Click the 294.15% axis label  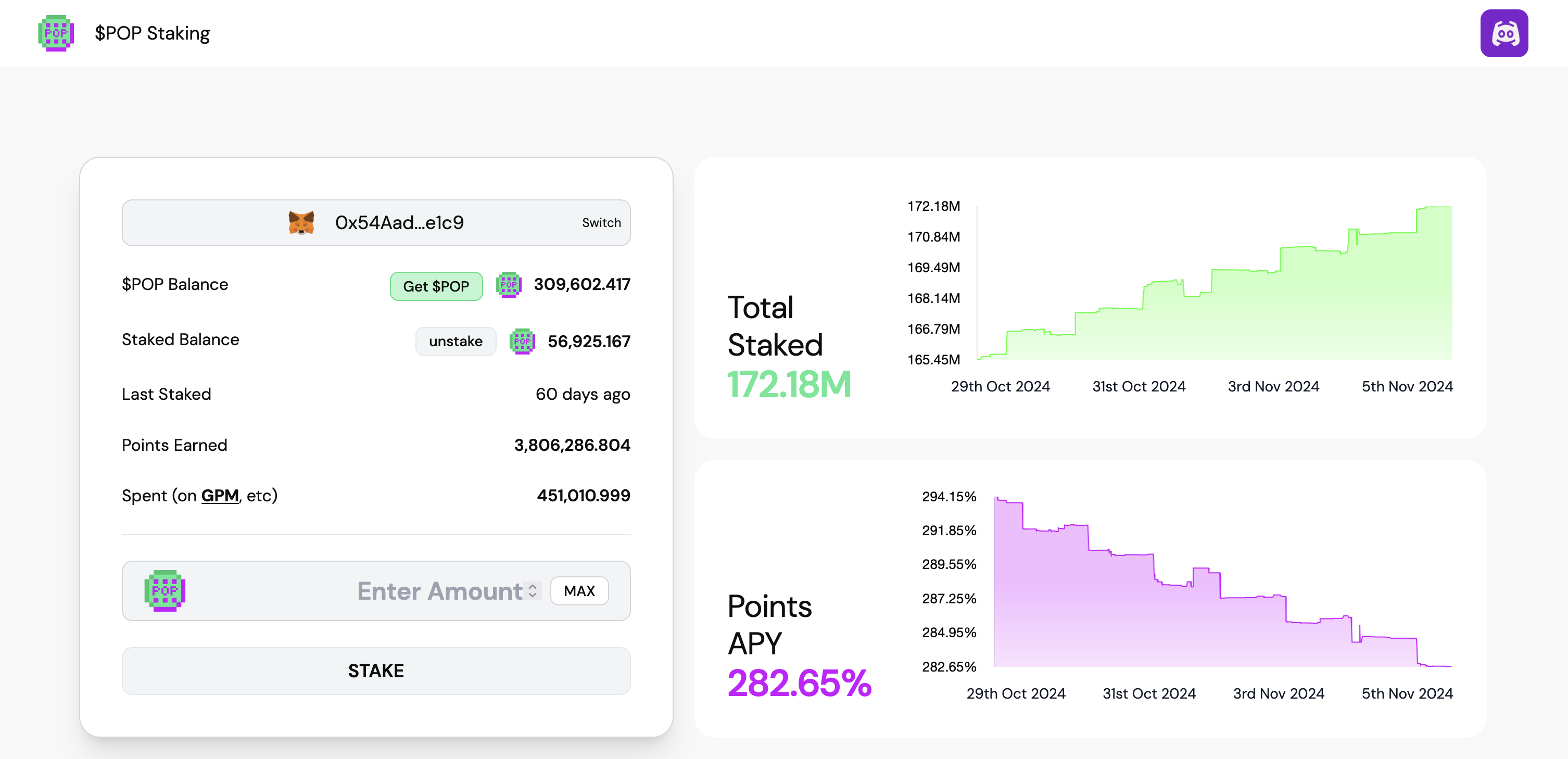coord(949,497)
